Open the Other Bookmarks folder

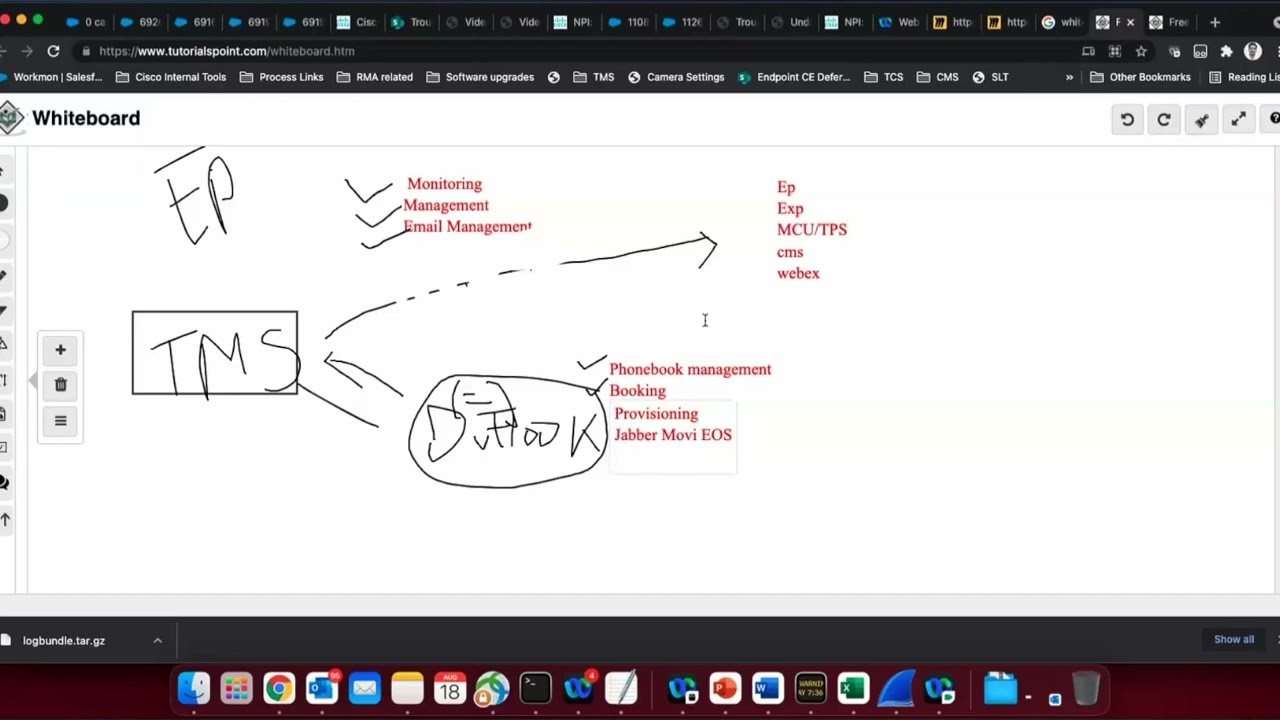click(x=1140, y=77)
